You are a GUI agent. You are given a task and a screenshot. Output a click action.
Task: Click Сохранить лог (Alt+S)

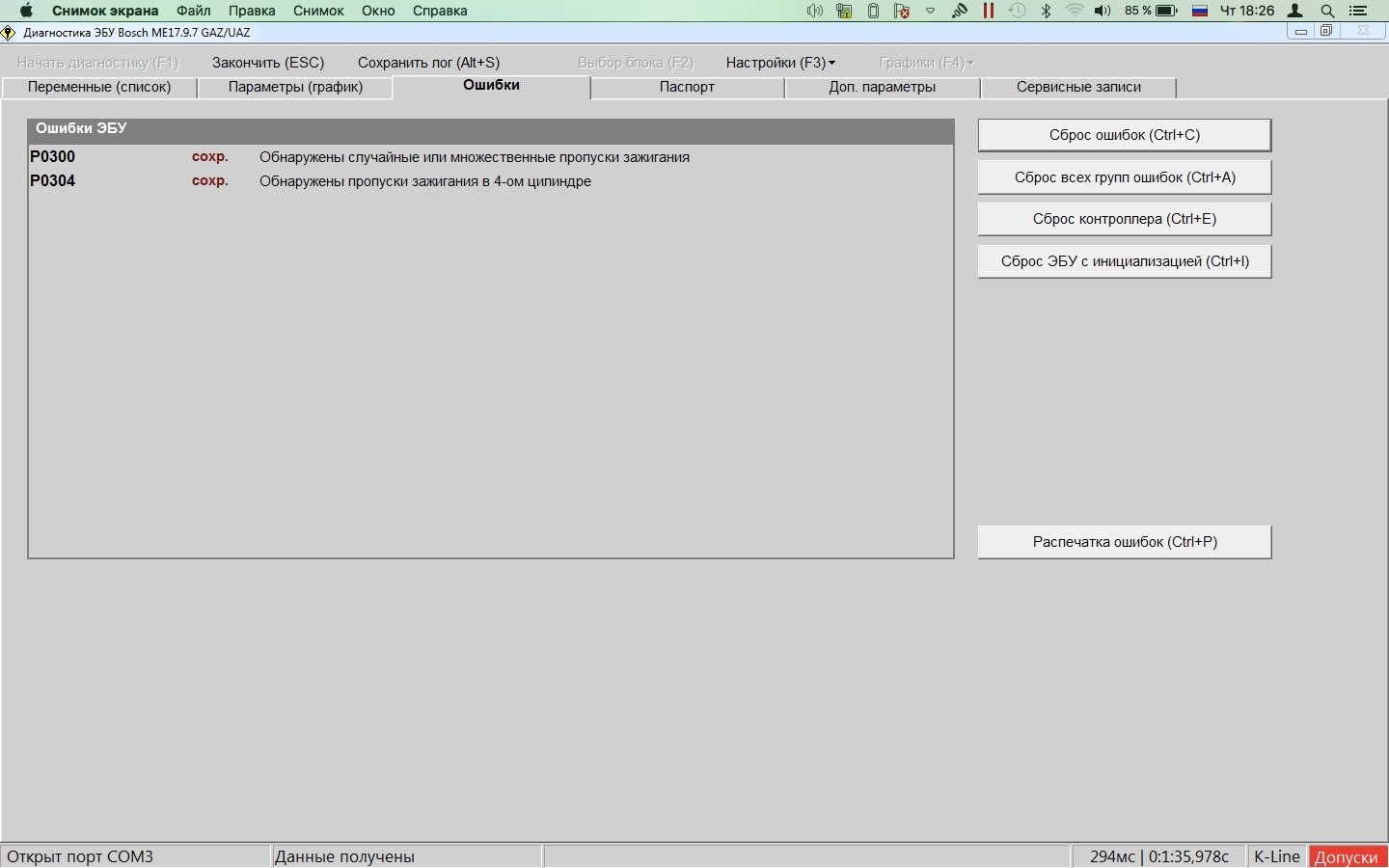tap(428, 63)
